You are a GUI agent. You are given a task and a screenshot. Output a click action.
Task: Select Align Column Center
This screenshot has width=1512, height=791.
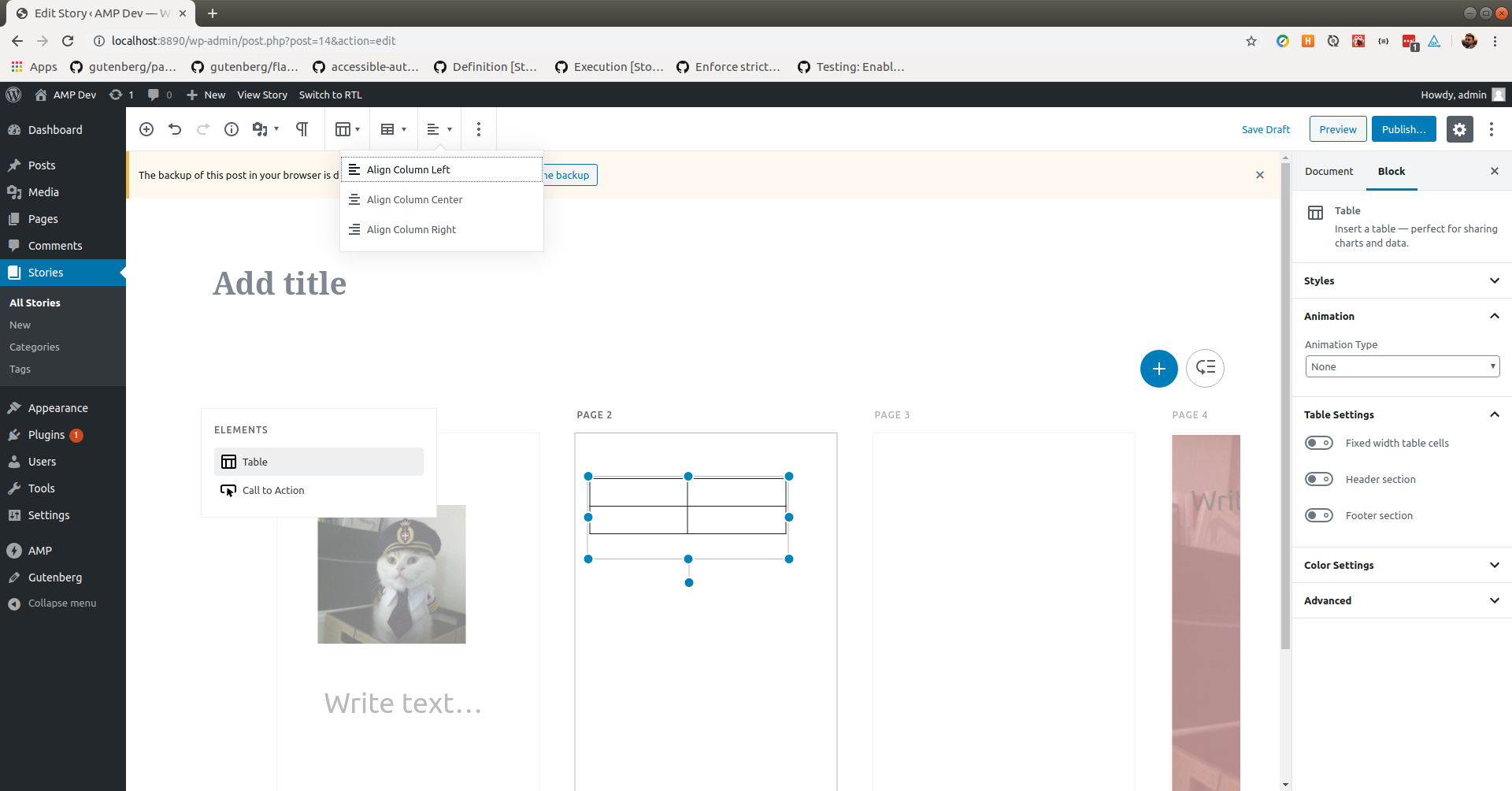point(442,199)
